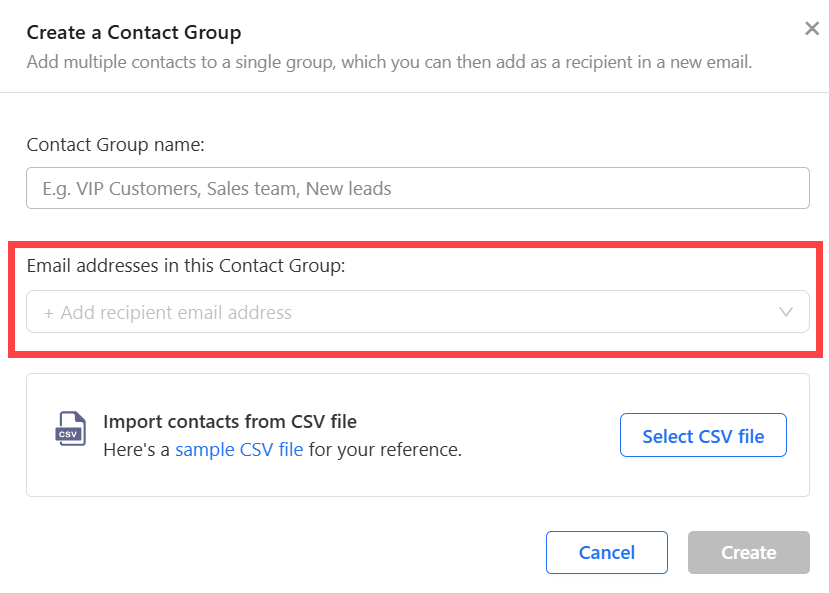Click 'Email addresses in this Contact Group:' label
The image size is (829, 593).
coord(186,265)
